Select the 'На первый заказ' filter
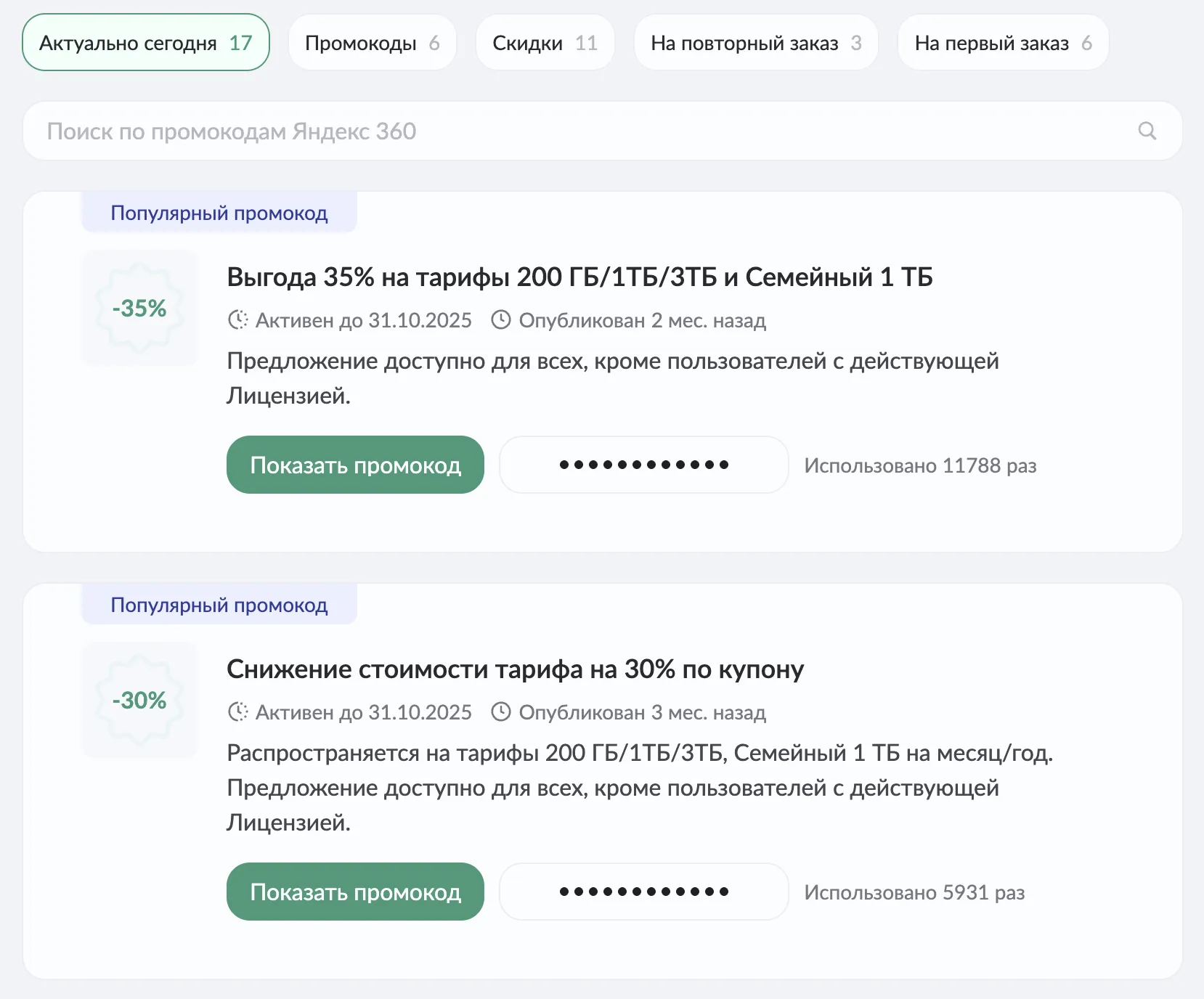The height and width of the screenshot is (999, 1204). pyautogui.click(x=1002, y=42)
